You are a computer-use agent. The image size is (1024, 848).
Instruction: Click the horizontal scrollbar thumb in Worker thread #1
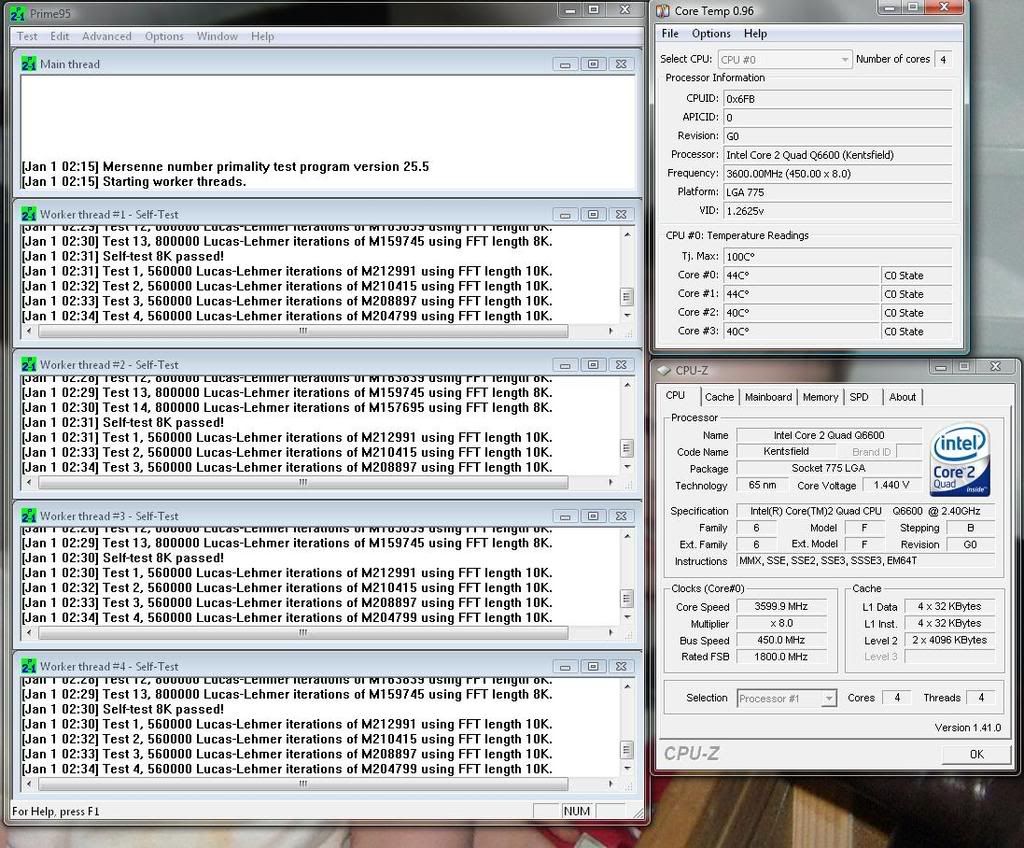click(303, 331)
